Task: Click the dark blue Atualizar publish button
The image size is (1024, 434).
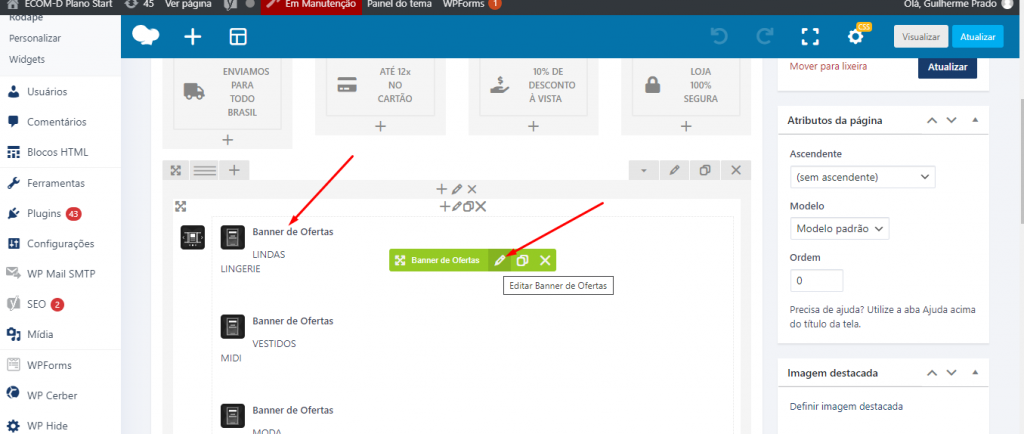Action: coord(948,67)
